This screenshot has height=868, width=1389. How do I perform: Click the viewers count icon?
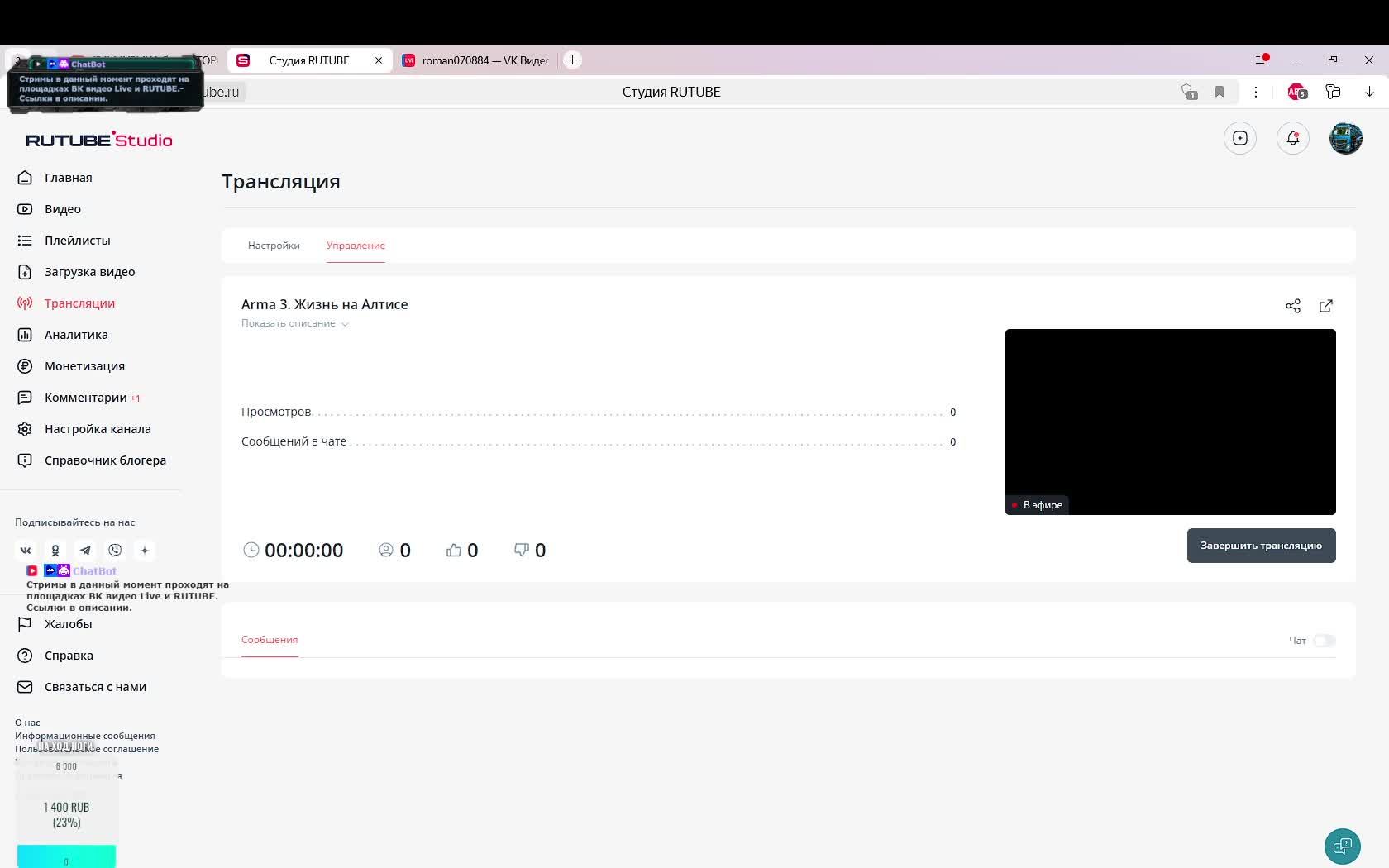click(386, 550)
